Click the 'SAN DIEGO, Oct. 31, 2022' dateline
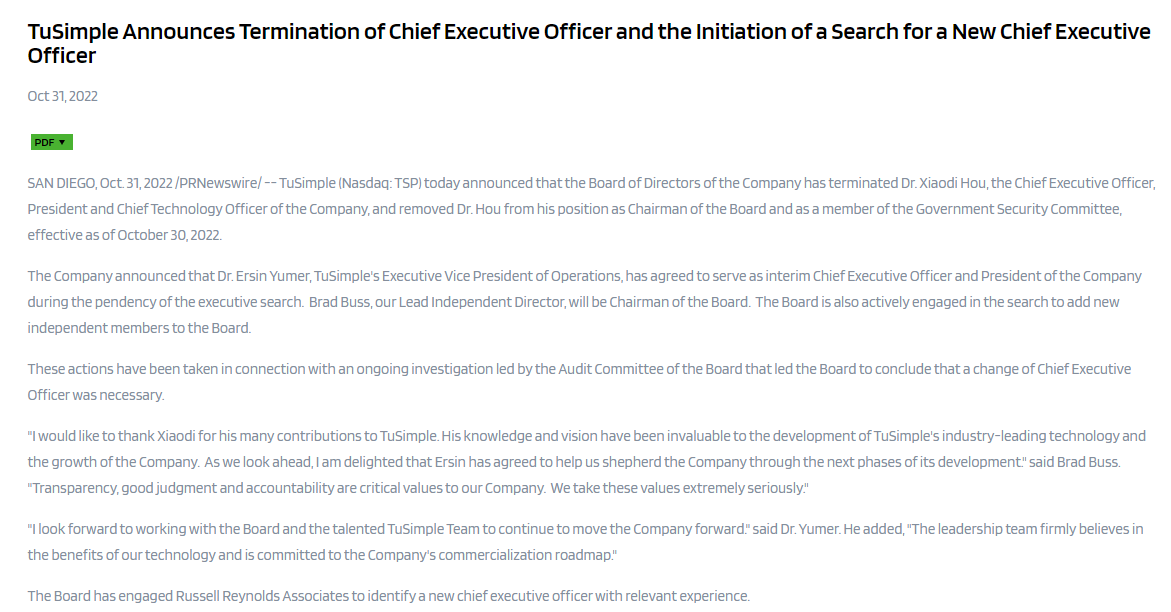The height and width of the screenshot is (612, 1171). [99, 183]
